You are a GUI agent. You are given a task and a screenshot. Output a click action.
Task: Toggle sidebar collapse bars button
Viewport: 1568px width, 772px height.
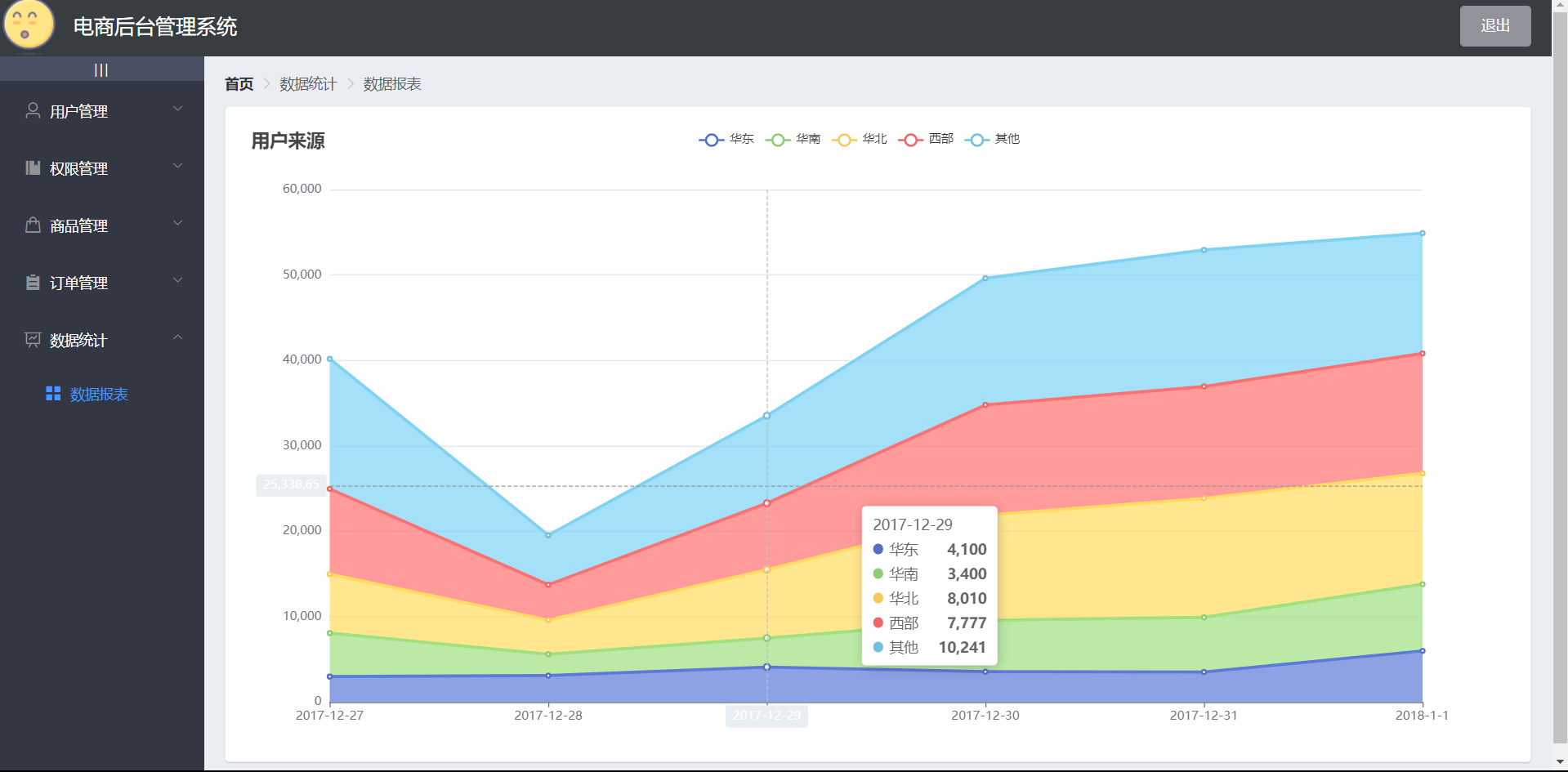tap(101, 69)
